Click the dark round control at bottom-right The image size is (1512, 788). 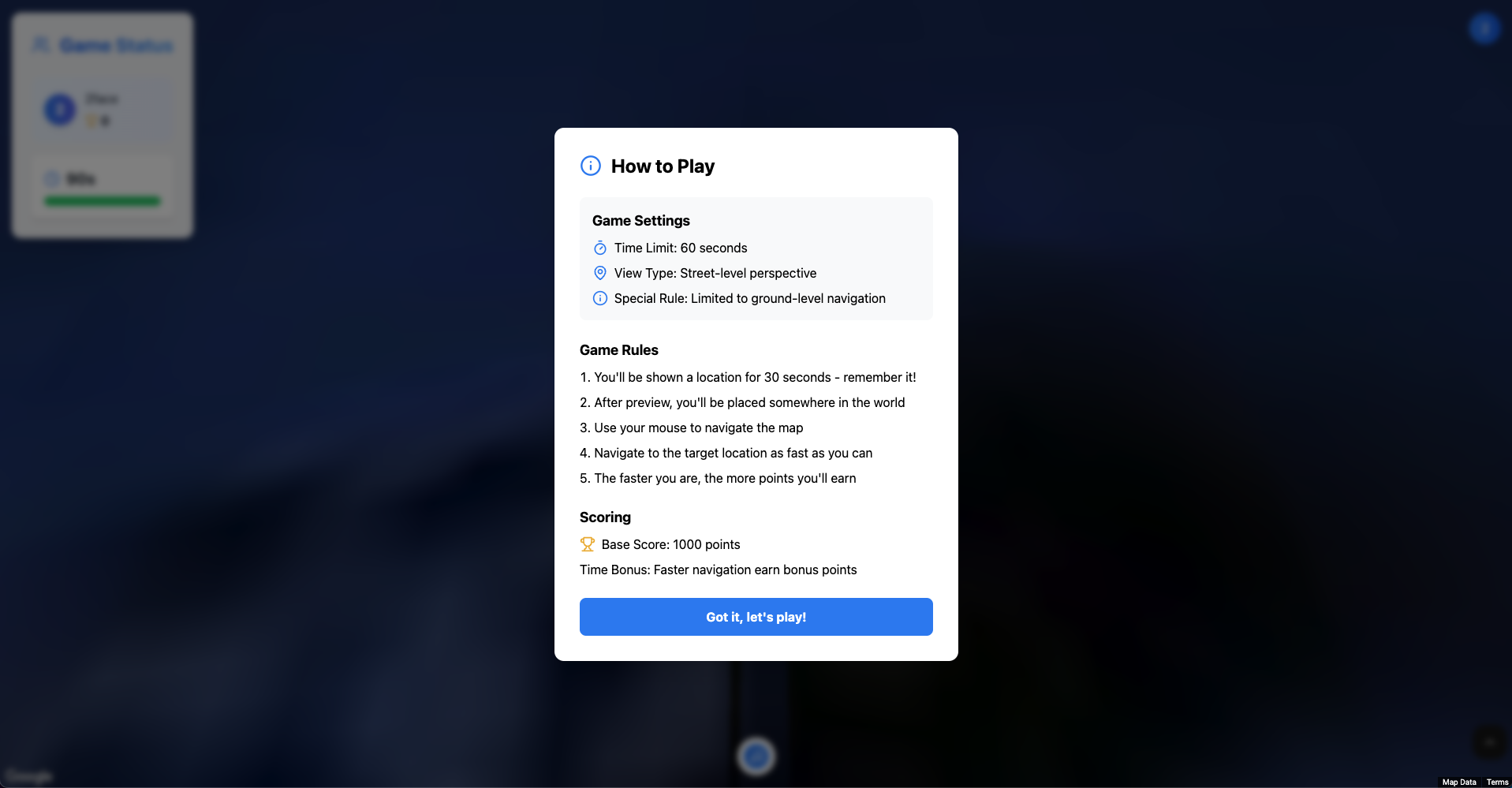click(1490, 742)
